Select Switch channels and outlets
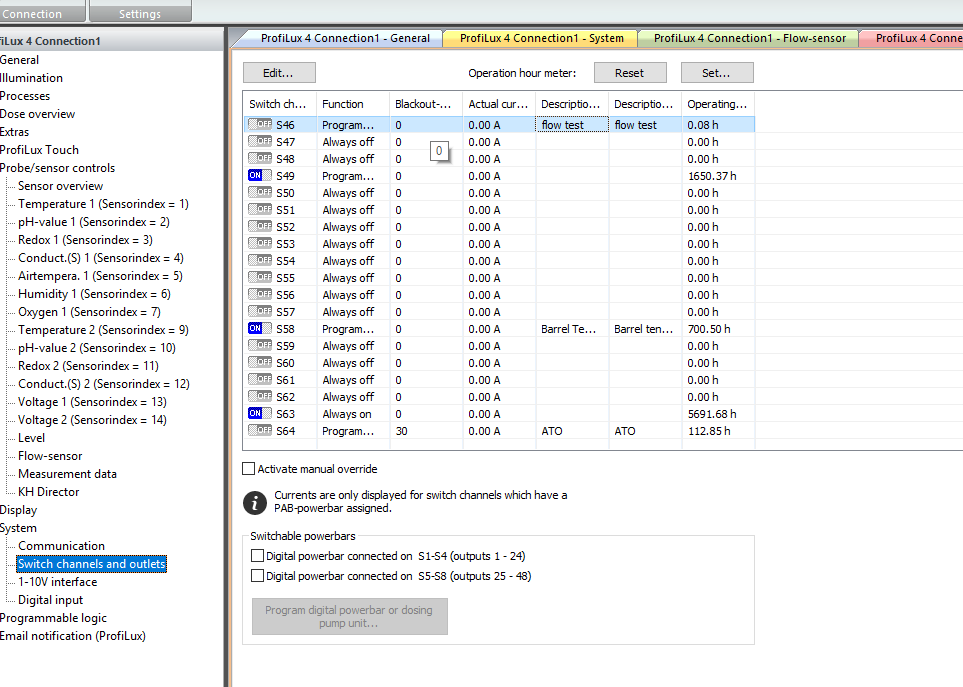 (x=92, y=564)
